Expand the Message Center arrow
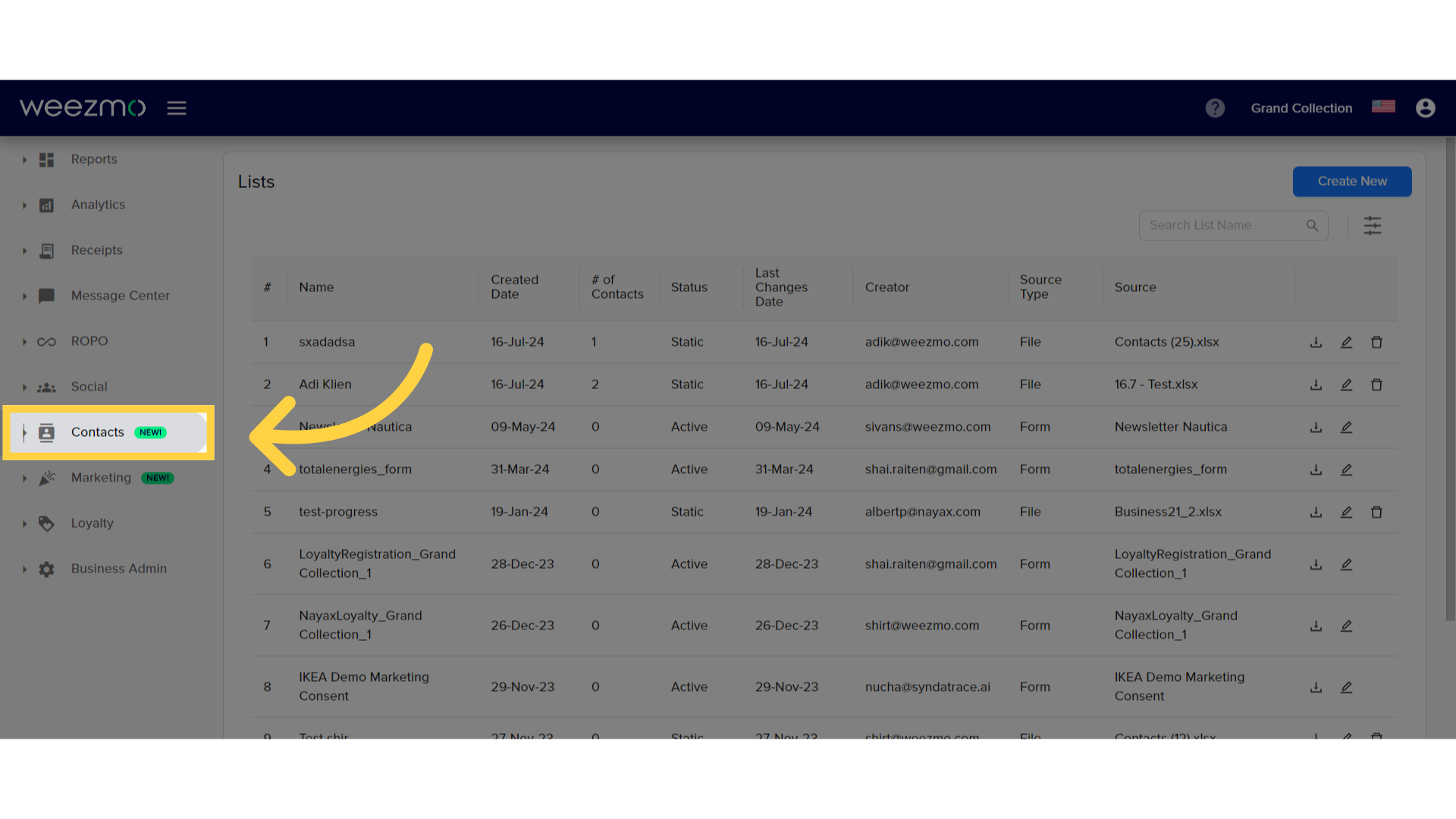 coord(24,297)
